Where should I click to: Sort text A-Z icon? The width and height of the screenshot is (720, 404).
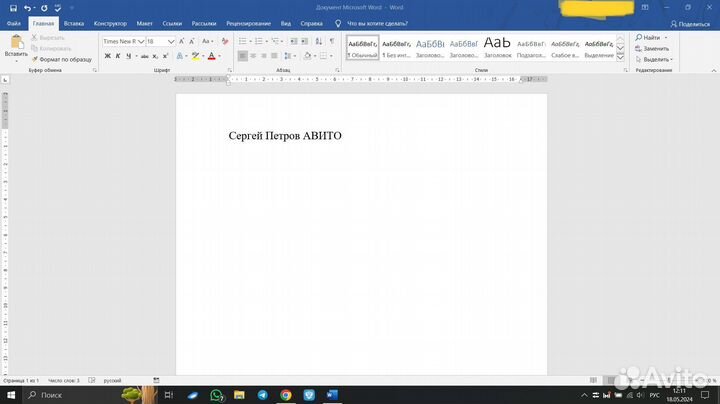click(x=319, y=41)
